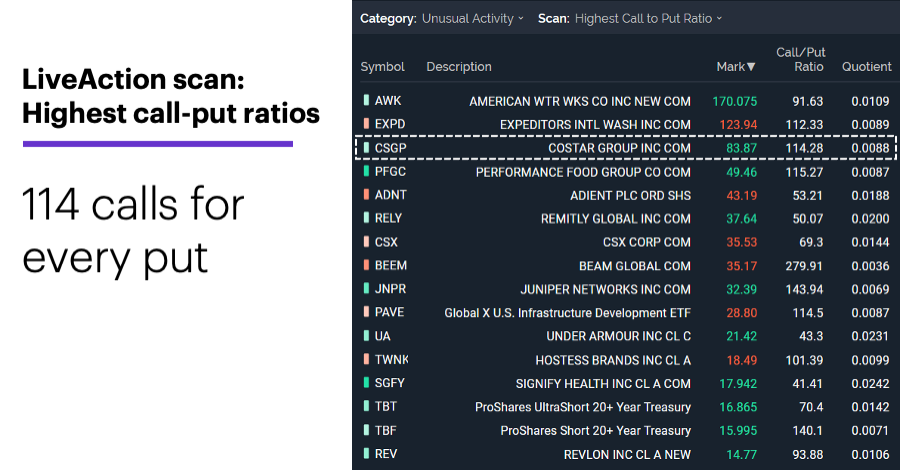This screenshot has height=470, width=900.
Task: Click the green indicator bar next to JNPR
Action: pos(366,289)
